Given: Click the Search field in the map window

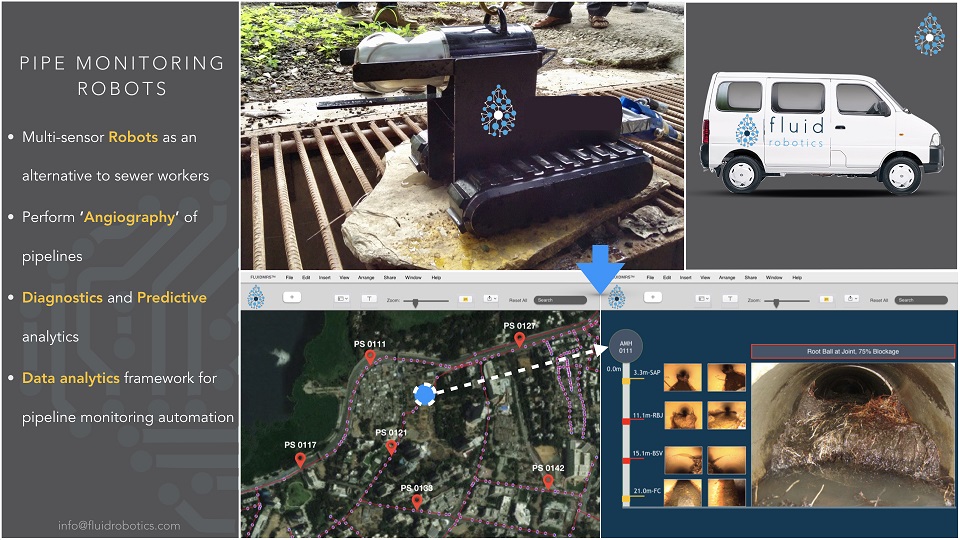Looking at the screenshot, I should point(560,300).
